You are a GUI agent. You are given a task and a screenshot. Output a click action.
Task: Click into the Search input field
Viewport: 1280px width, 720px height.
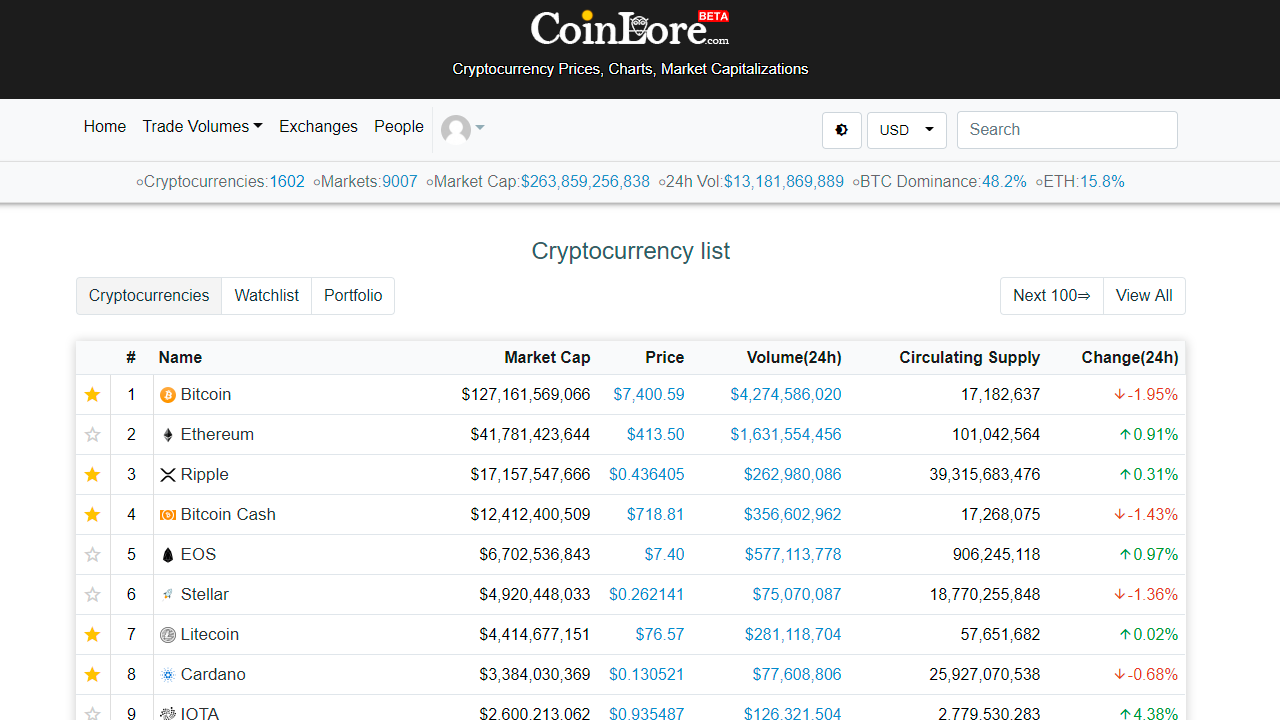1067,130
